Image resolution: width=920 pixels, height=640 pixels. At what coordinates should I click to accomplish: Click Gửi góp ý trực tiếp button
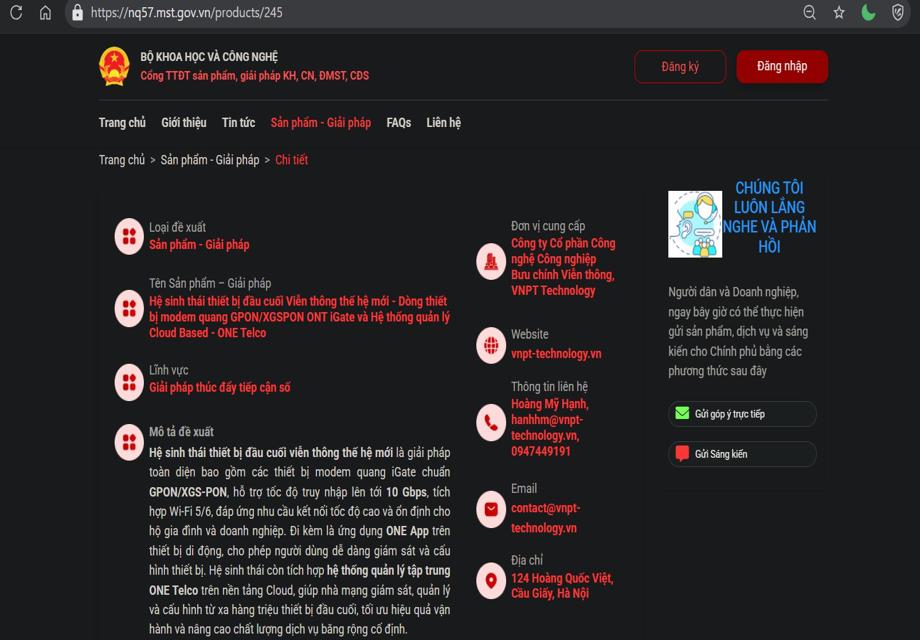tap(742, 414)
